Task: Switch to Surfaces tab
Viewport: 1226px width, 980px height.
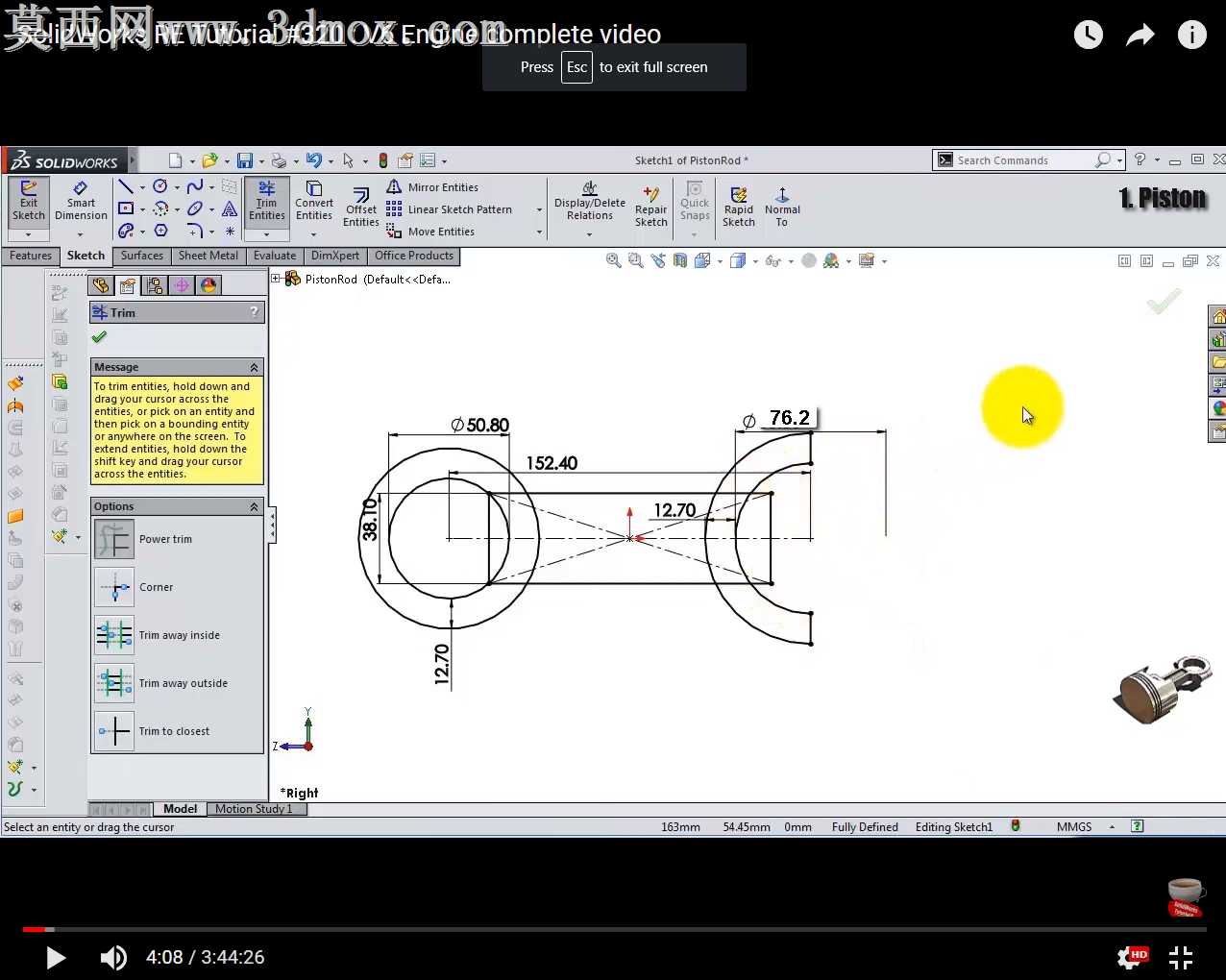Action: pos(142,256)
